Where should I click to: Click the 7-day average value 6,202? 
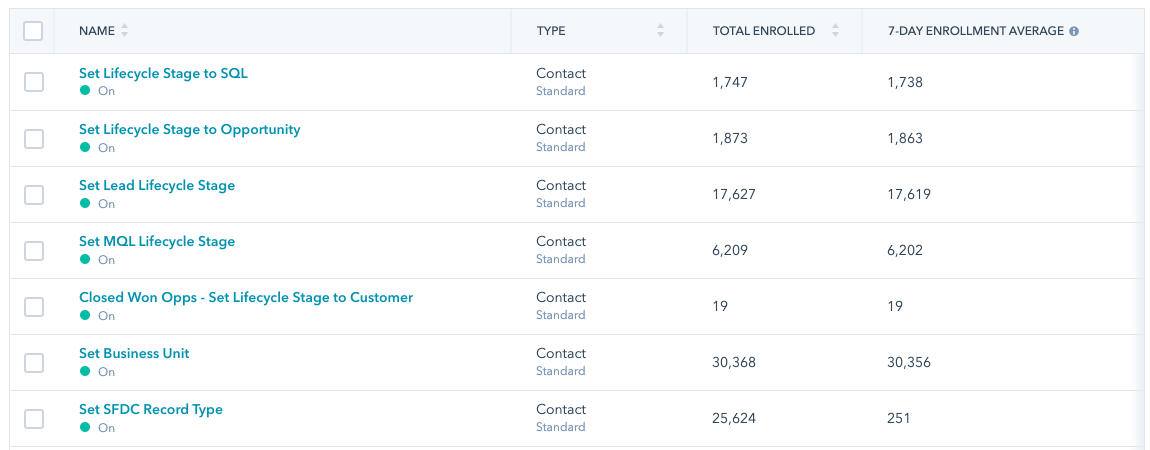tap(905, 251)
